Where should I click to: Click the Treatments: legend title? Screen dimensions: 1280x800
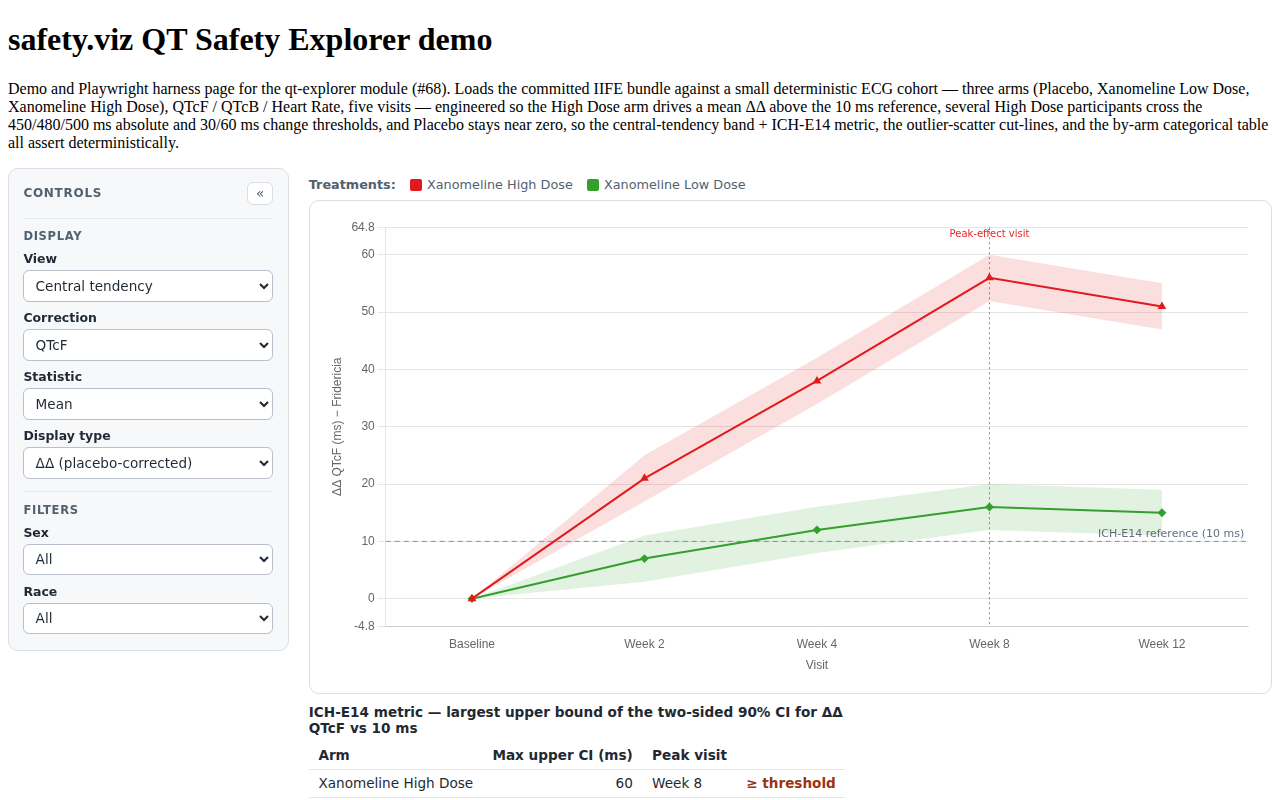(x=352, y=185)
